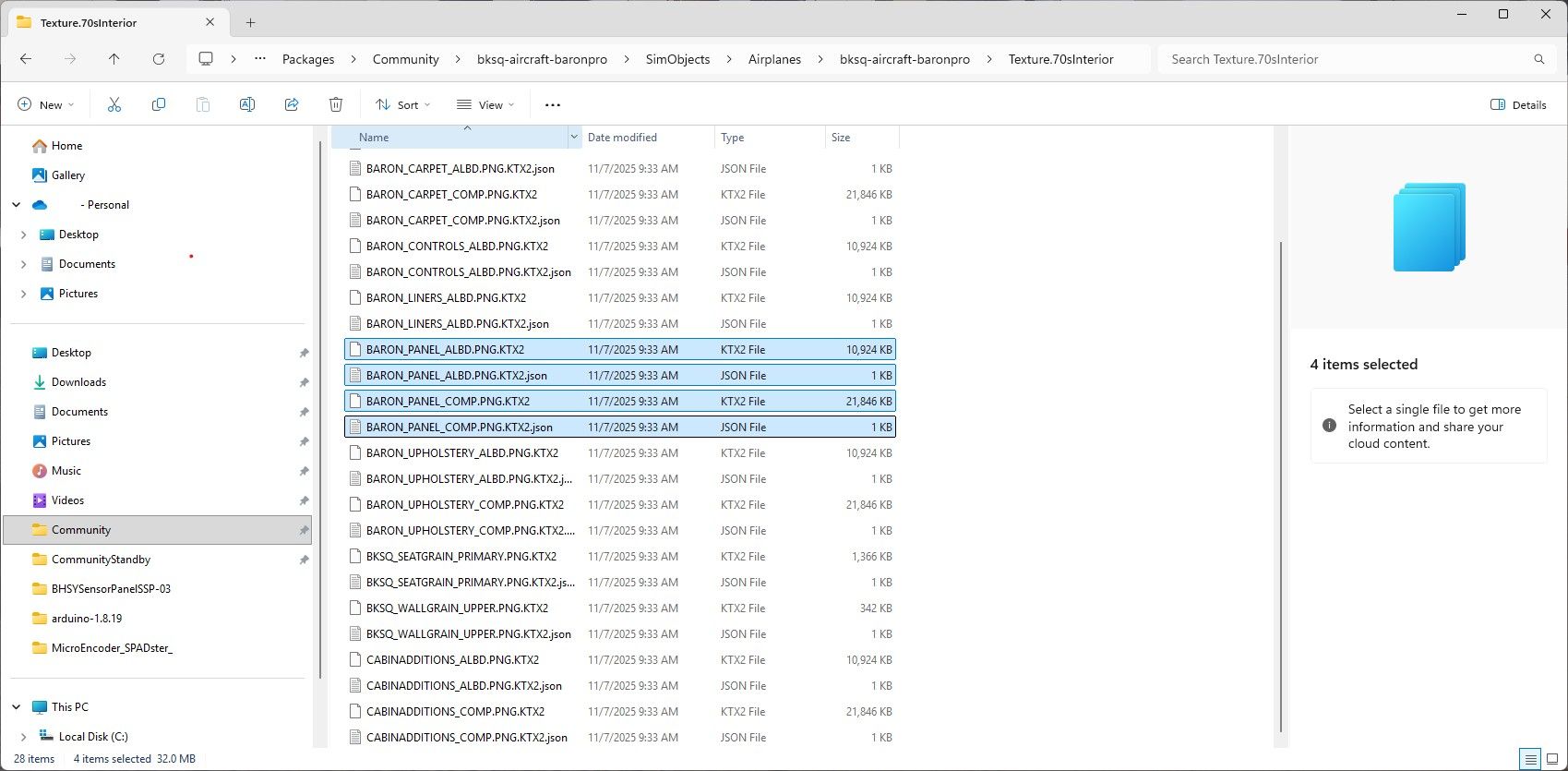1568x771 pixels.
Task: Sort by Size column header
Action: tap(862, 137)
